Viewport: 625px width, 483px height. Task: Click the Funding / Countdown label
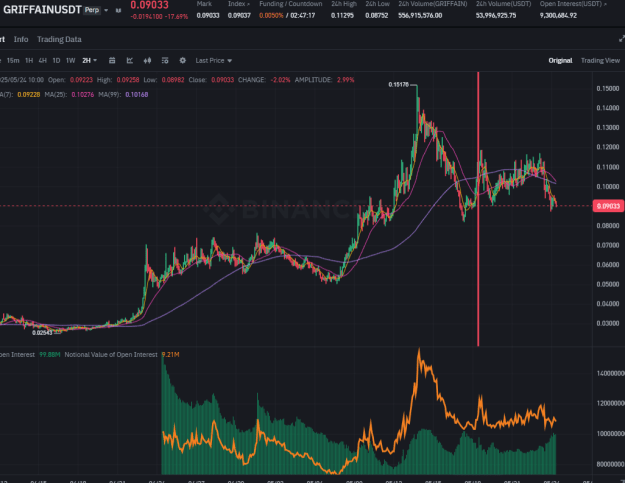point(291,4)
